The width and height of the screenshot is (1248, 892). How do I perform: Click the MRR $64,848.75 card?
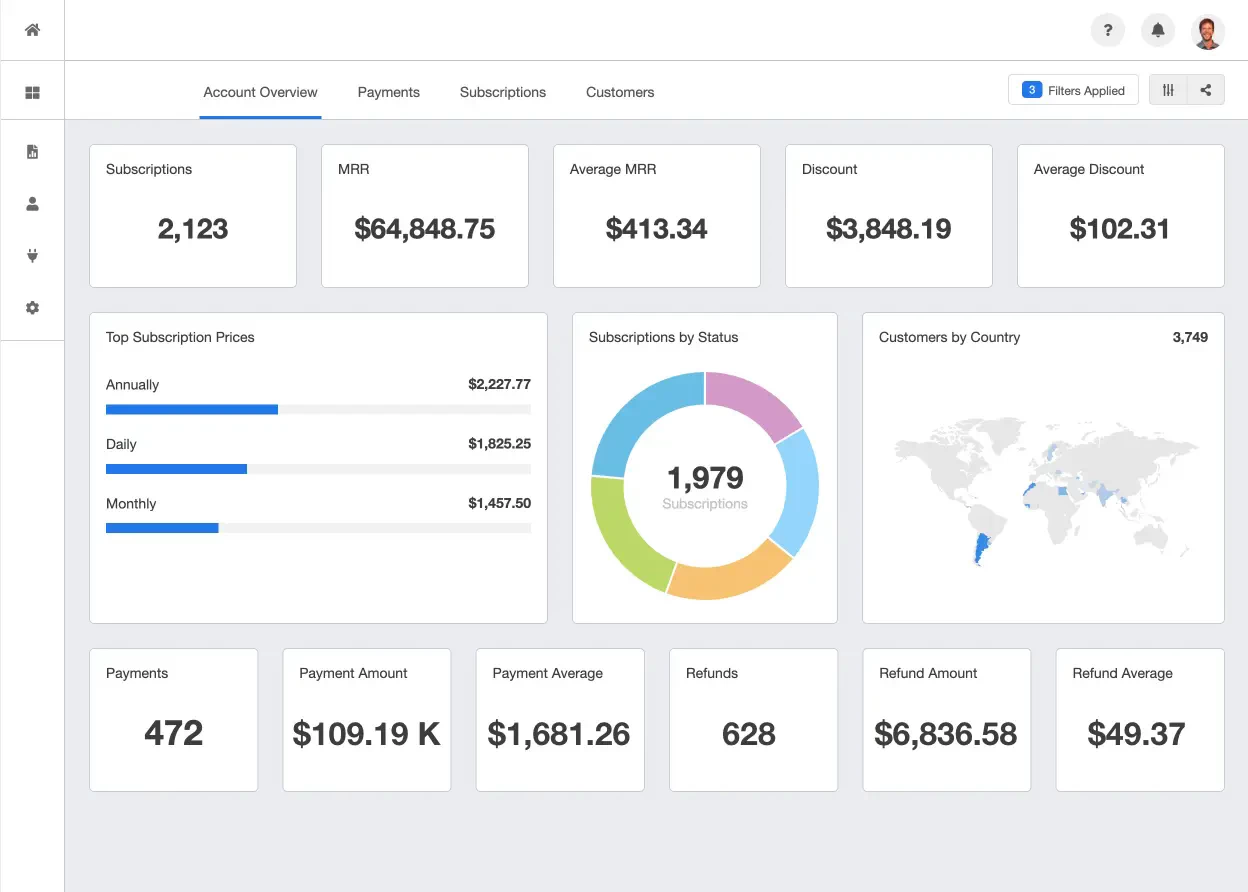tap(425, 216)
